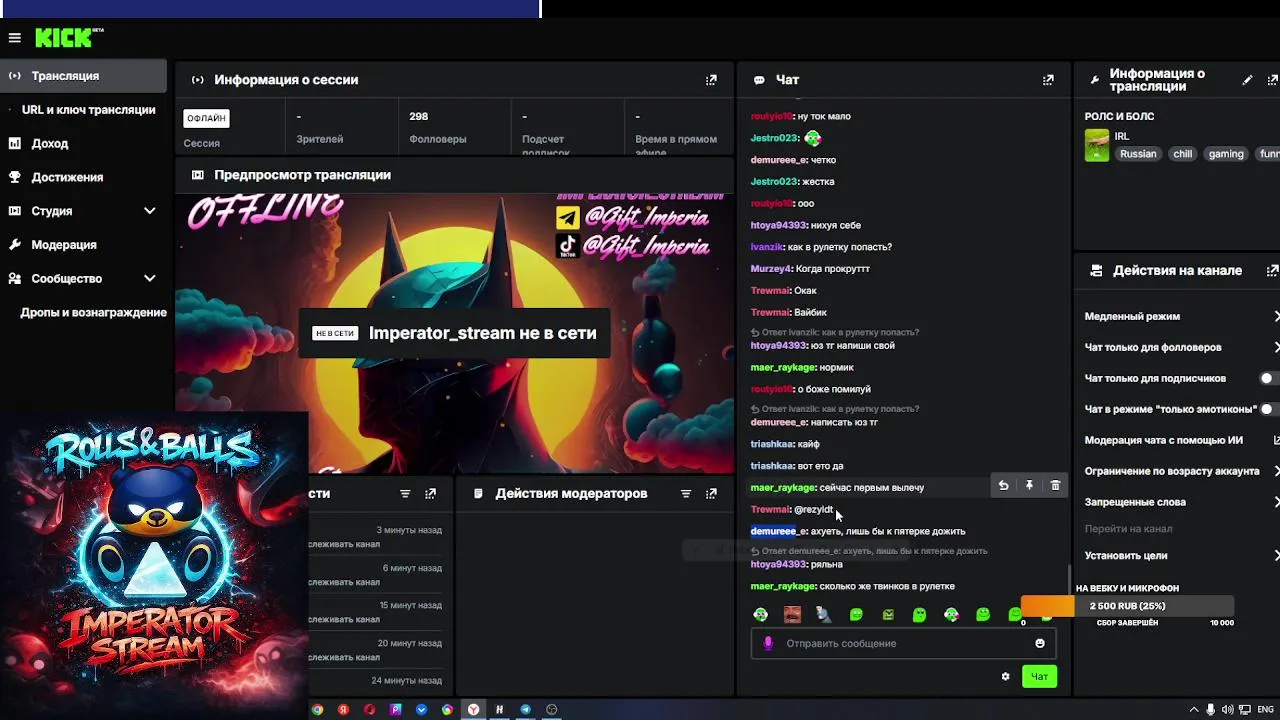Screen dimensions: 1280x720
Task: Click username Murzey4 in chat
Action: point(771,269)
